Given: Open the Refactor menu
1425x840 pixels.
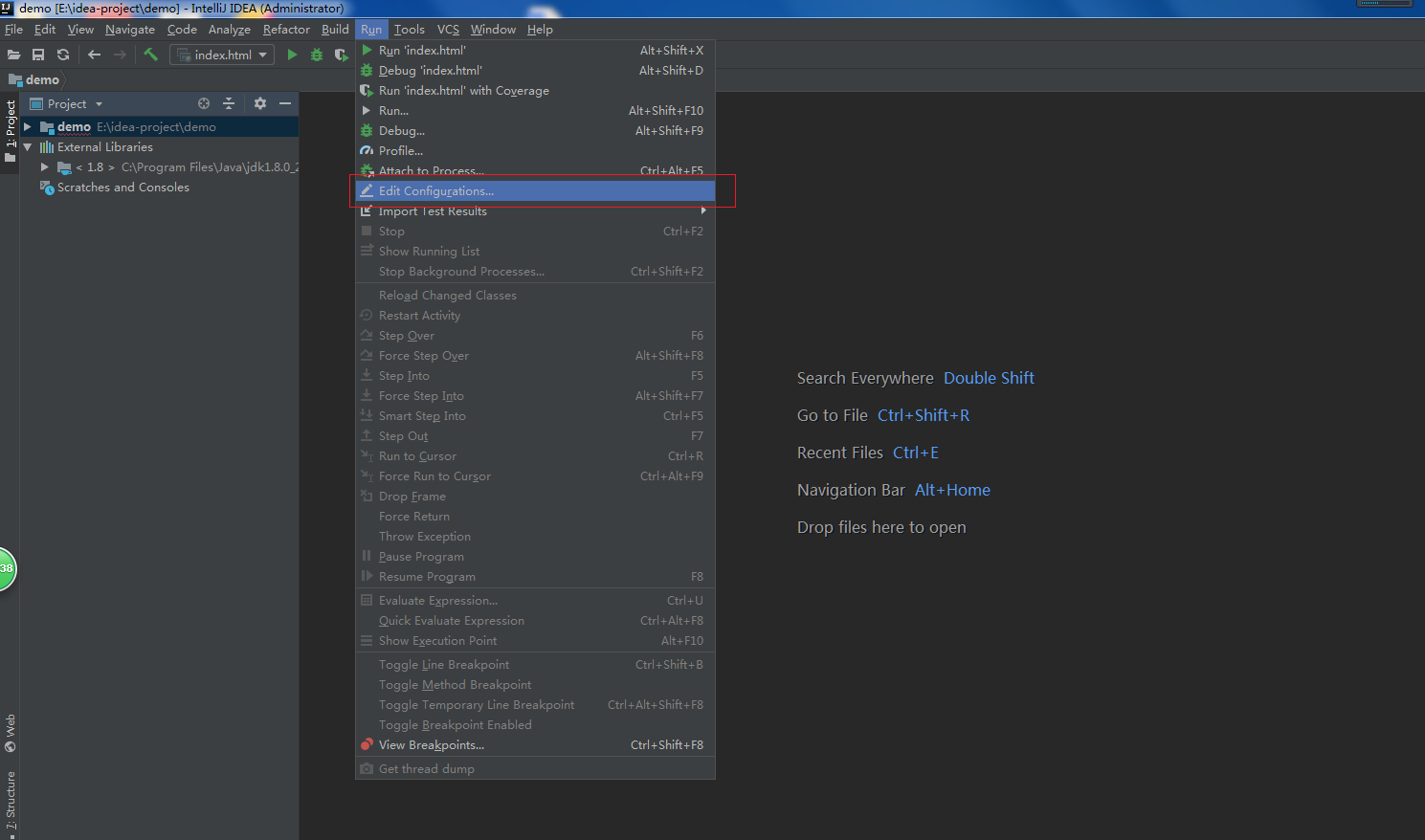Looking at the screenshot, I should click(x=286, y=29).
